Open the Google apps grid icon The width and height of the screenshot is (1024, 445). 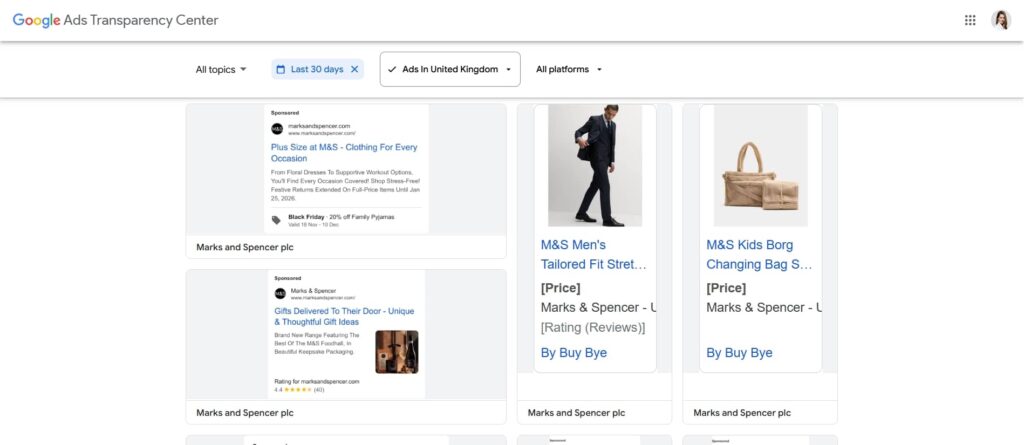coord(970,20)
